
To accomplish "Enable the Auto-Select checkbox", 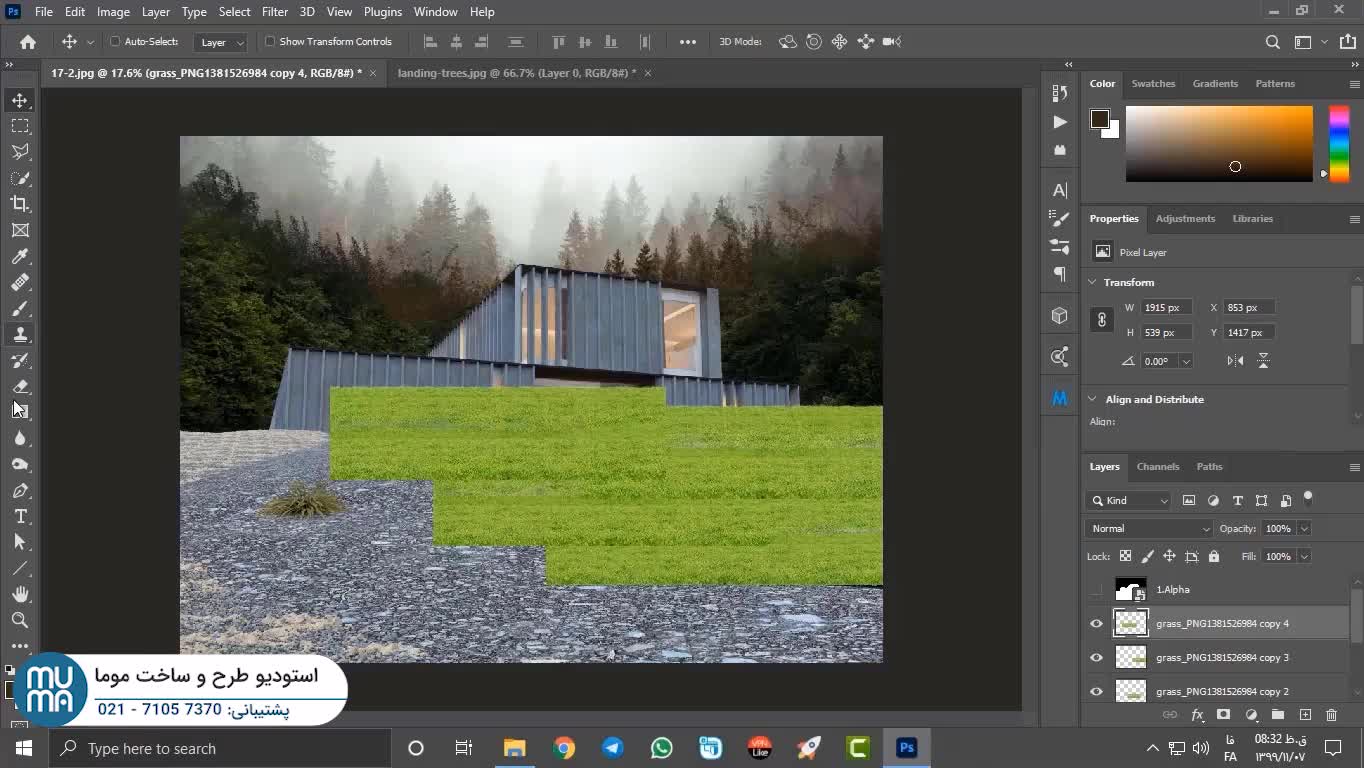I will click(x=115, y=42).
